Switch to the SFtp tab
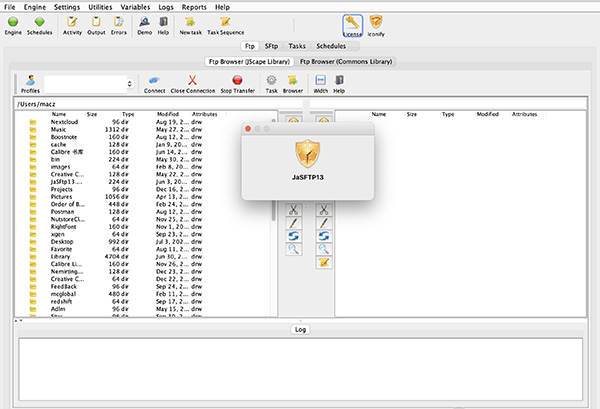Screen dimensions: 600x409 pos(271,46)
